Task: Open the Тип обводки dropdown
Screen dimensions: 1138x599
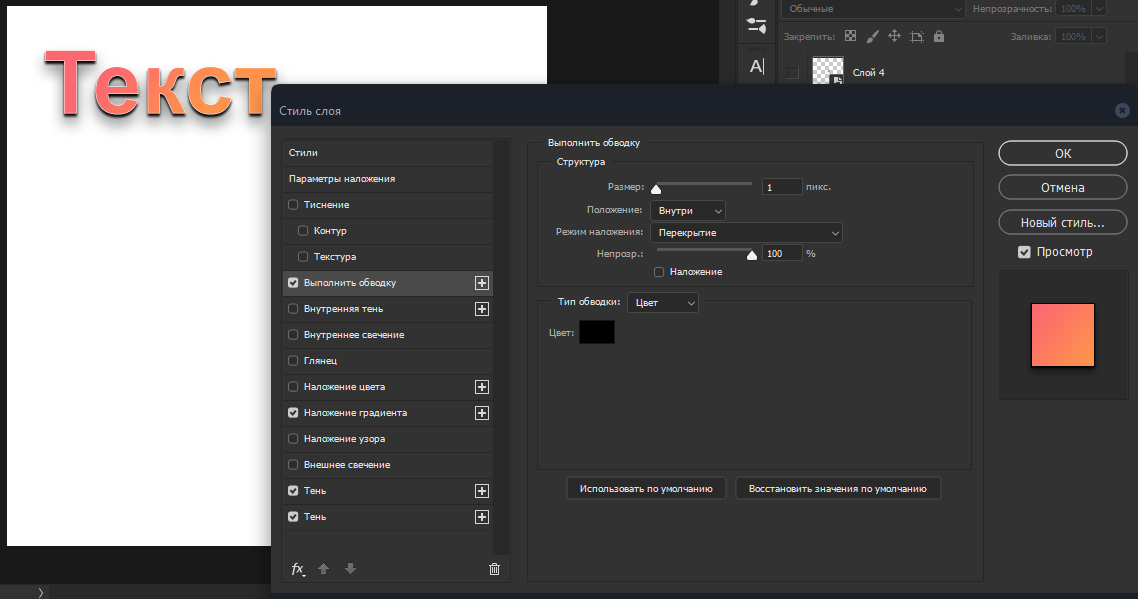Action: [x=663, y=303]
